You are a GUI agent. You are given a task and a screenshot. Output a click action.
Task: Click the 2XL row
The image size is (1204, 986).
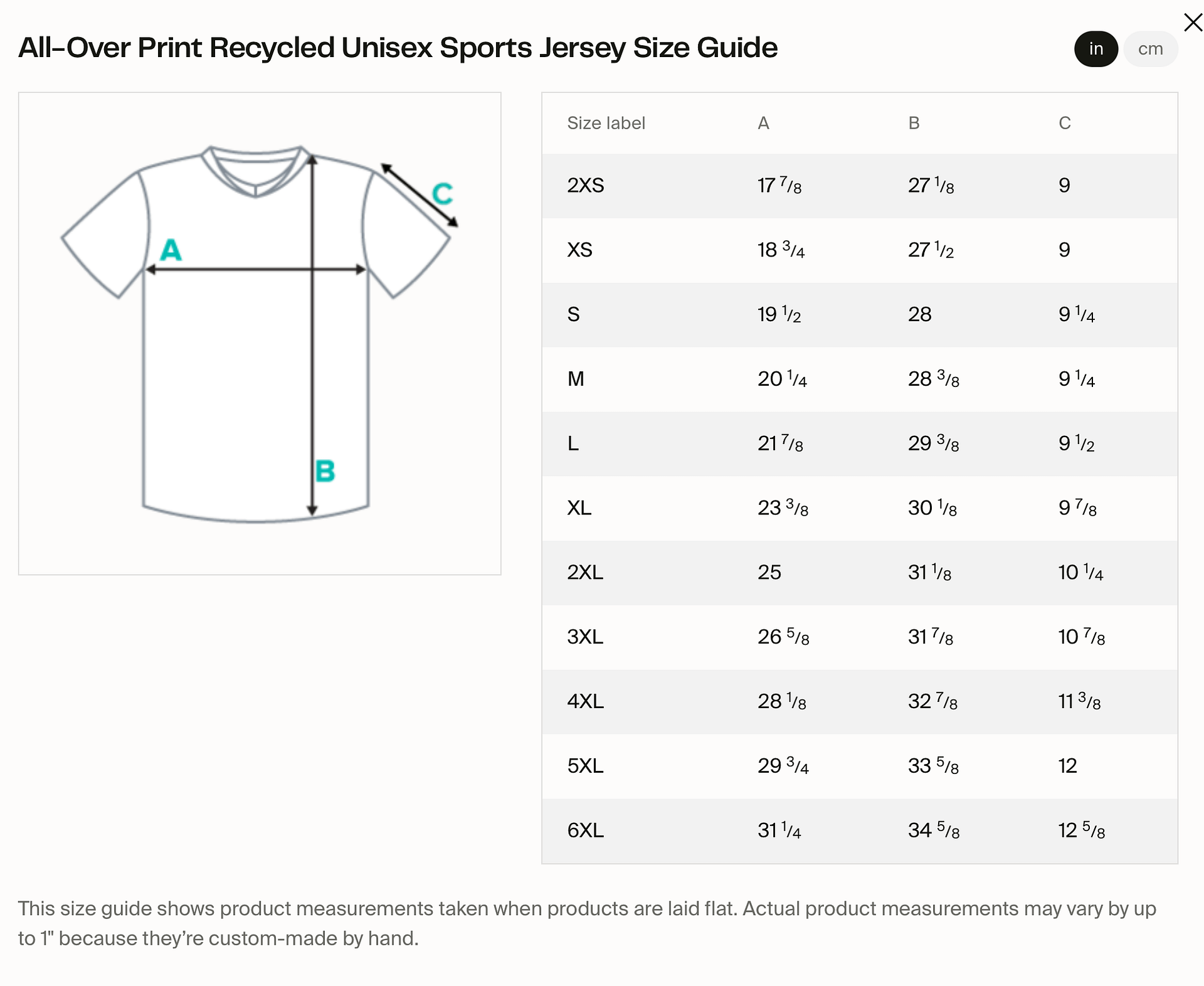click(x=584, y=573)
